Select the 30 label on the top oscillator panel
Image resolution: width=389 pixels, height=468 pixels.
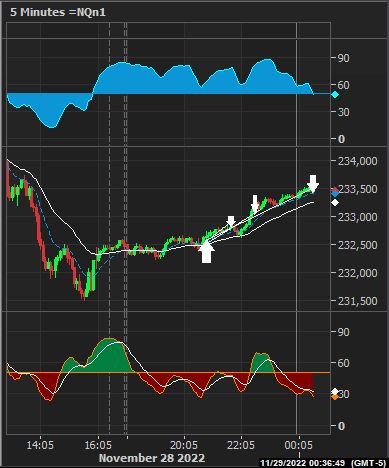point(344,112)
